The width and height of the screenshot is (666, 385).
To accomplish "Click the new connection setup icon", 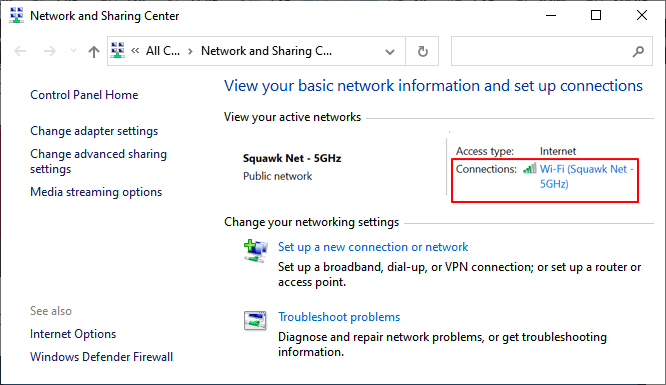I will pos(255,251).
